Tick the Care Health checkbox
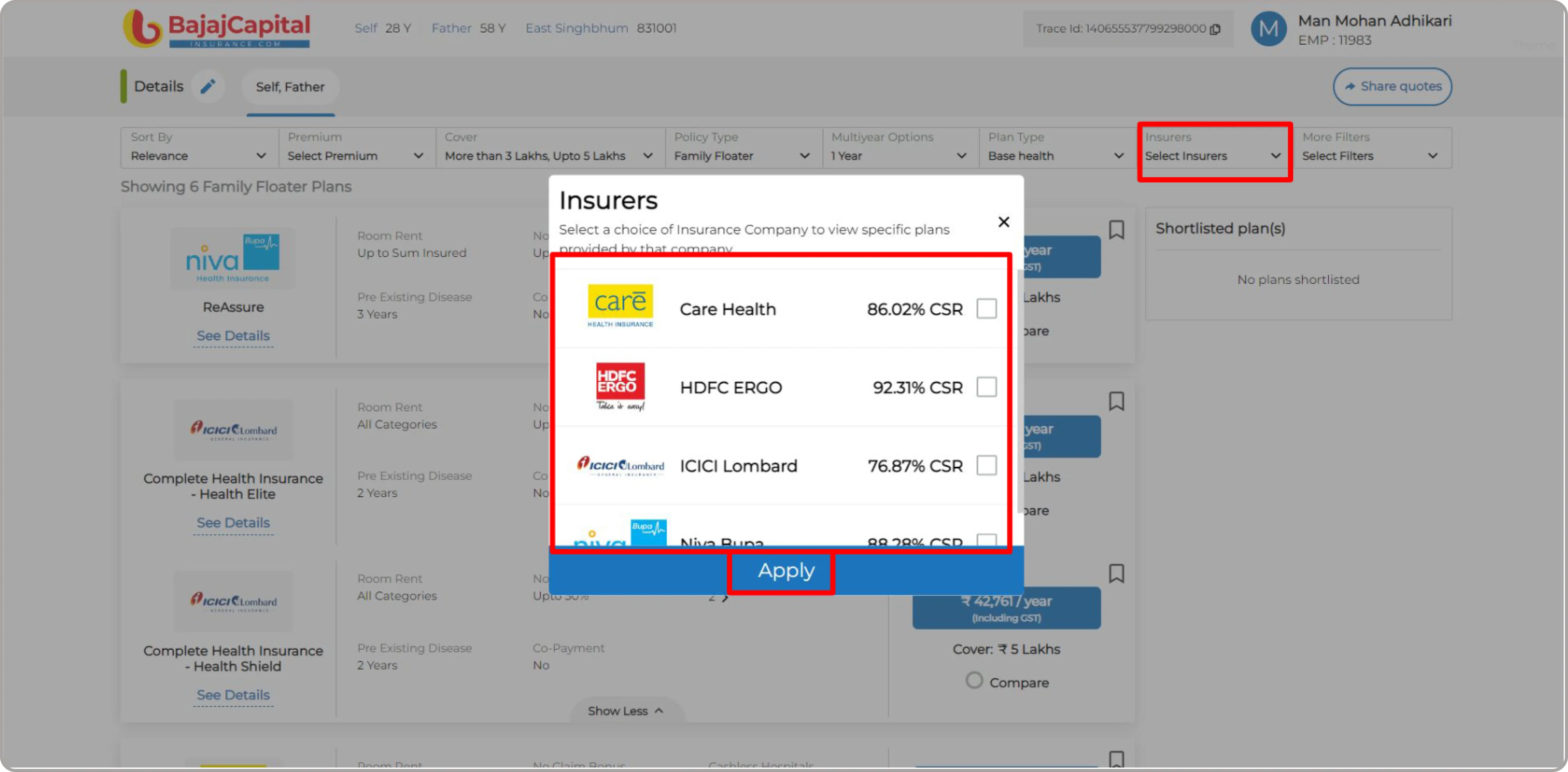Screen dimensions: 1568x772 986,308
